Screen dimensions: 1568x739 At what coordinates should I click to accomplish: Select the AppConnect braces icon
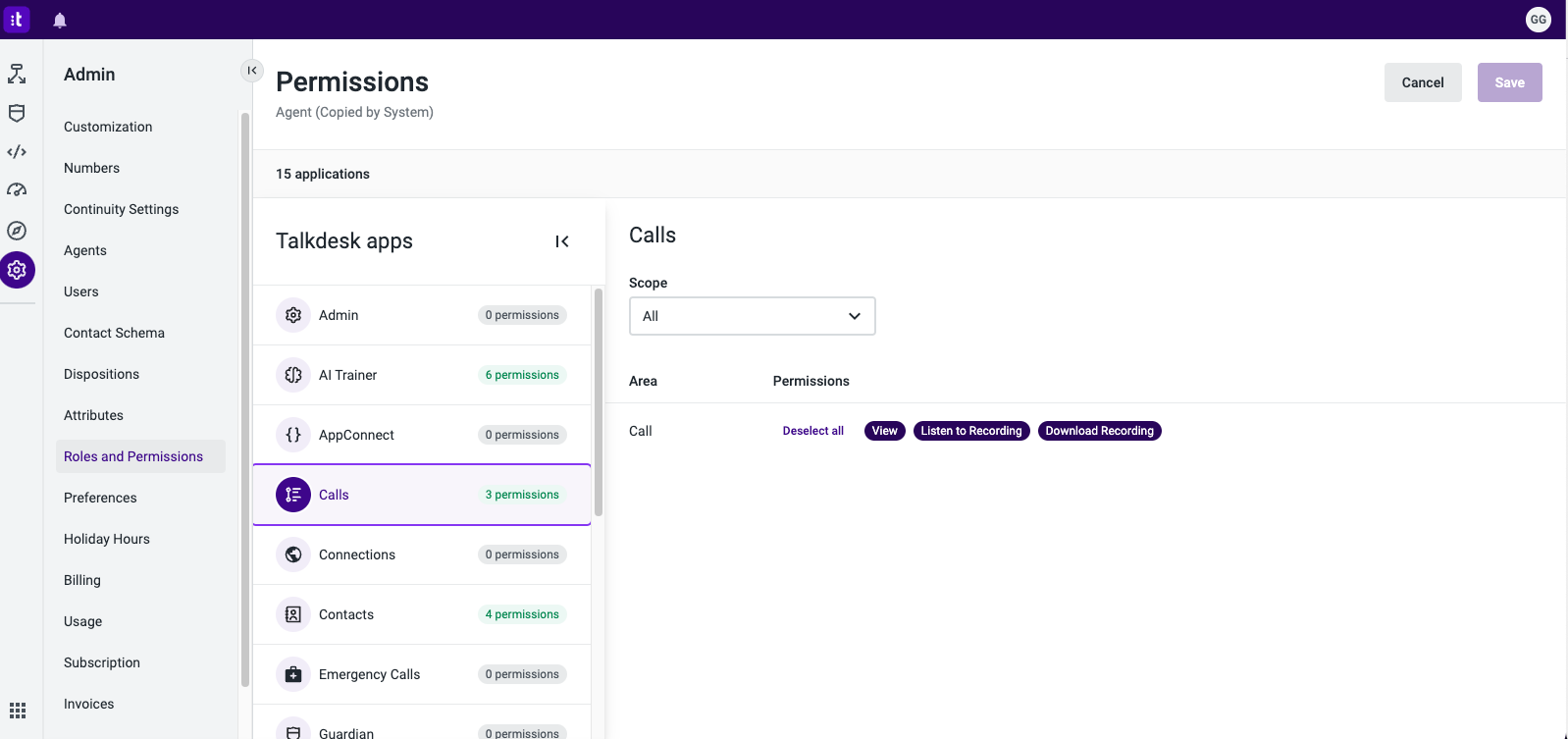[293, 435]
